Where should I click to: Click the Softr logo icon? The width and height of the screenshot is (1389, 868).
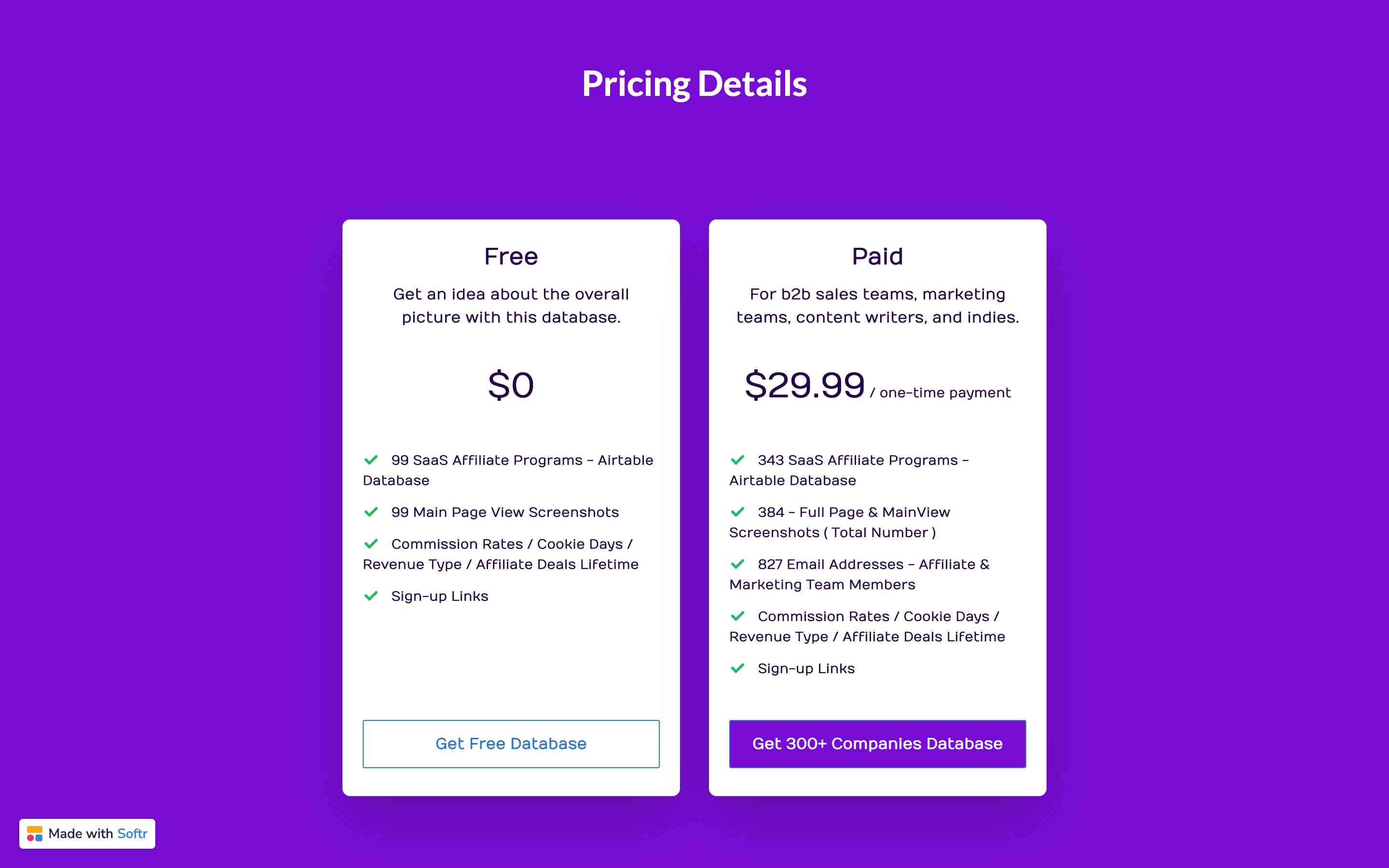(x=34, y=834)
